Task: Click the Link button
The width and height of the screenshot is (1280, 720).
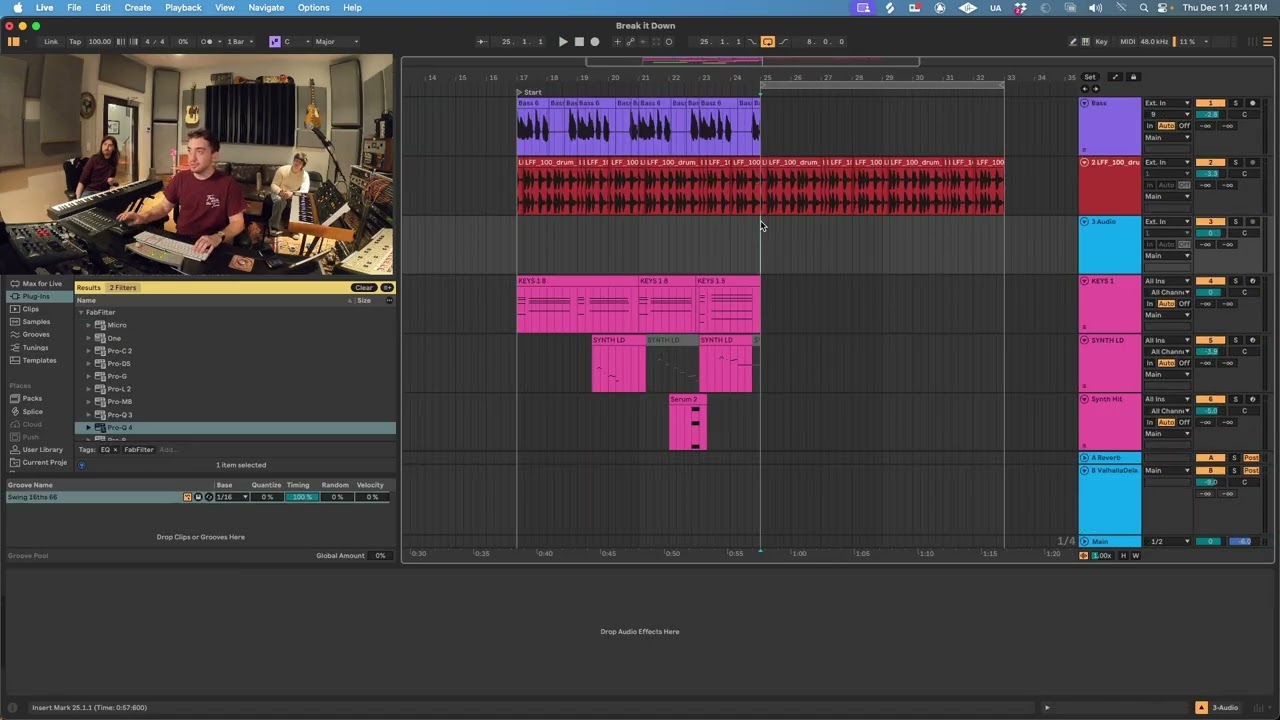Action: click(51, 42)
